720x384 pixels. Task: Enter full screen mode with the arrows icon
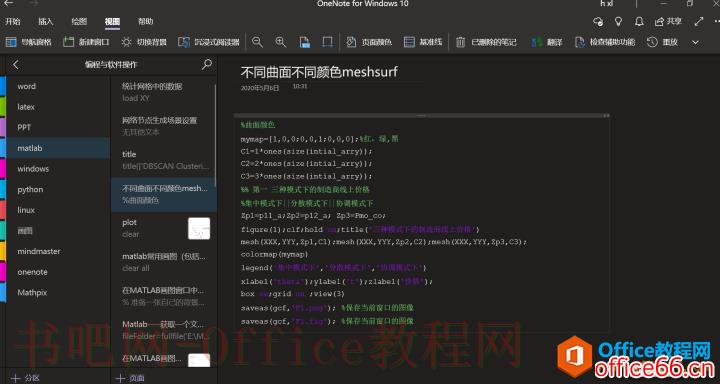pyautogui.click(x=699, y=21)
